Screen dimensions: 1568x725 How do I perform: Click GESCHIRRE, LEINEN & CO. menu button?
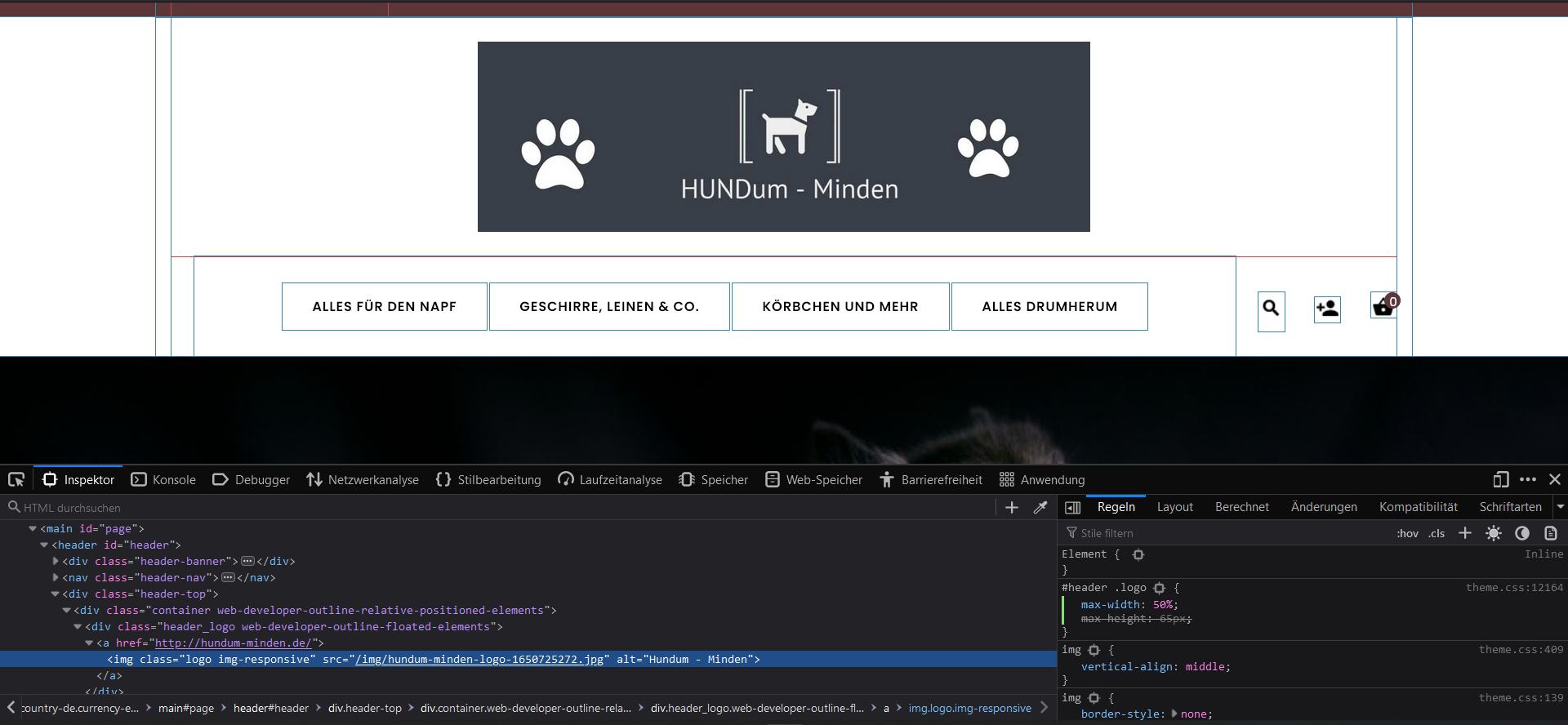[609, 307]
